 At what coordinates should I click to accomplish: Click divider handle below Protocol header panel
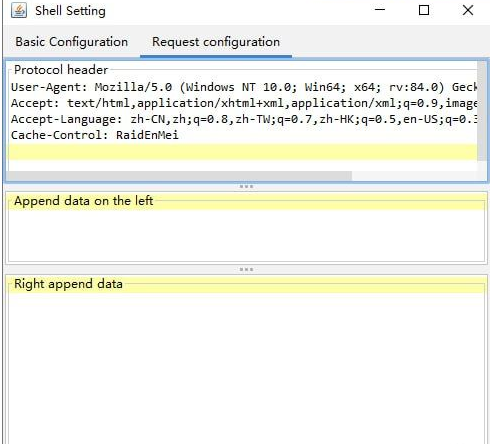[246, 186]
